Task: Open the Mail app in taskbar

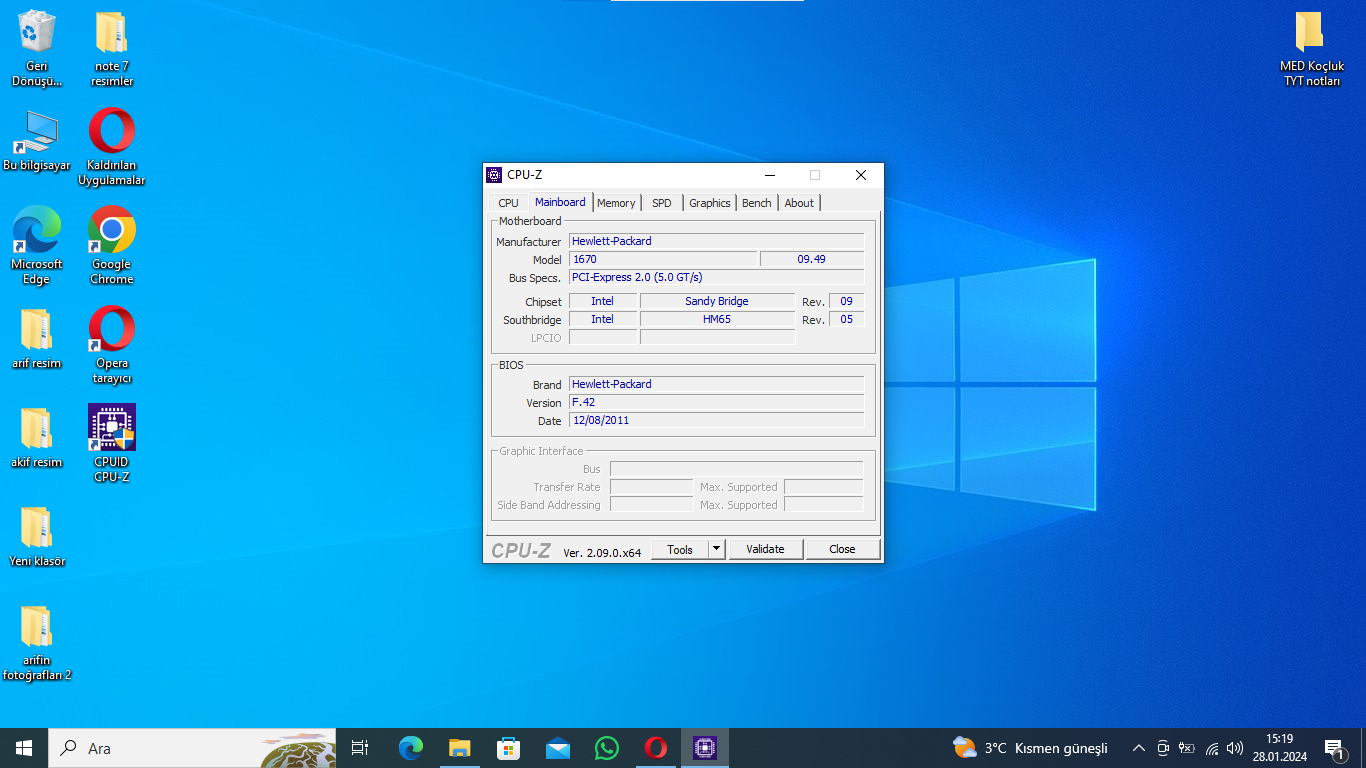Action: pos(557,748)
